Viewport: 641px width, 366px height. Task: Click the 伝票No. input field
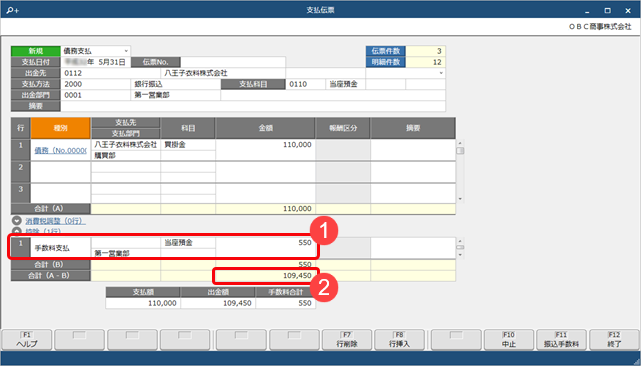click(233, 62)
